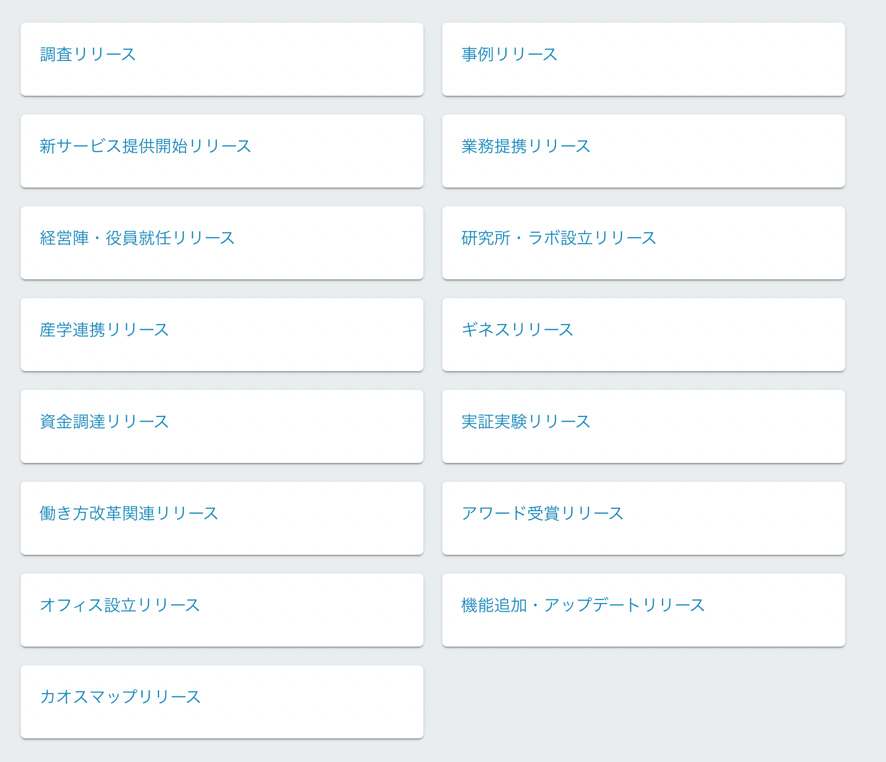Select 新サービス提供開始リリース
Viewport: 886px width, 762px height.
click(146, 147)
